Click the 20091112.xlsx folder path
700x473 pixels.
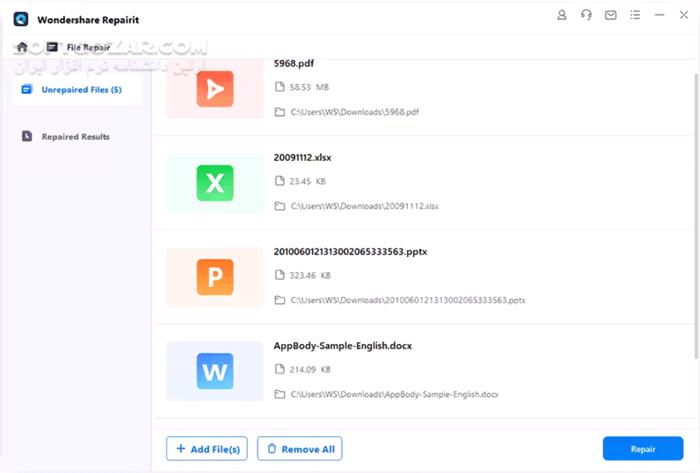click(364, 206)
